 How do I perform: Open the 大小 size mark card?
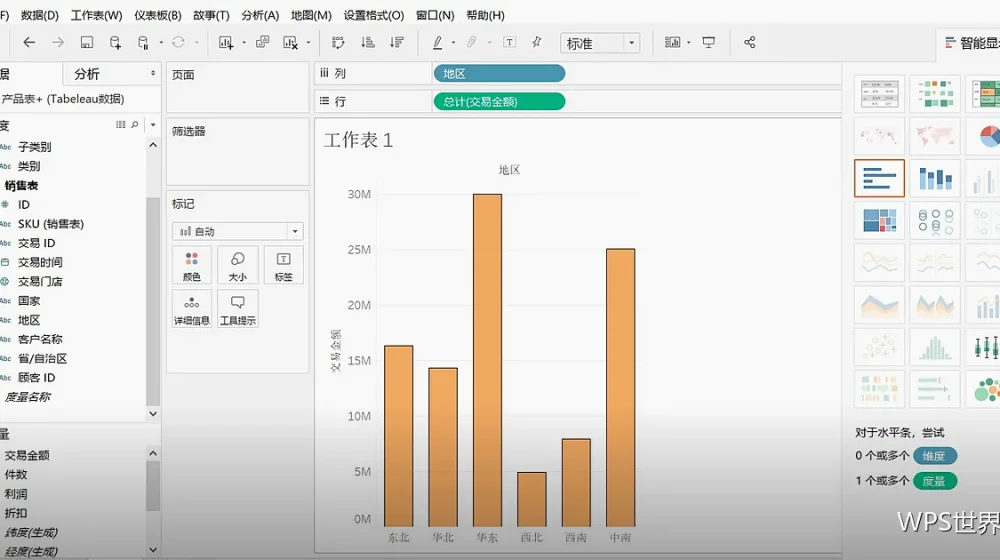(x=237, y=266)
